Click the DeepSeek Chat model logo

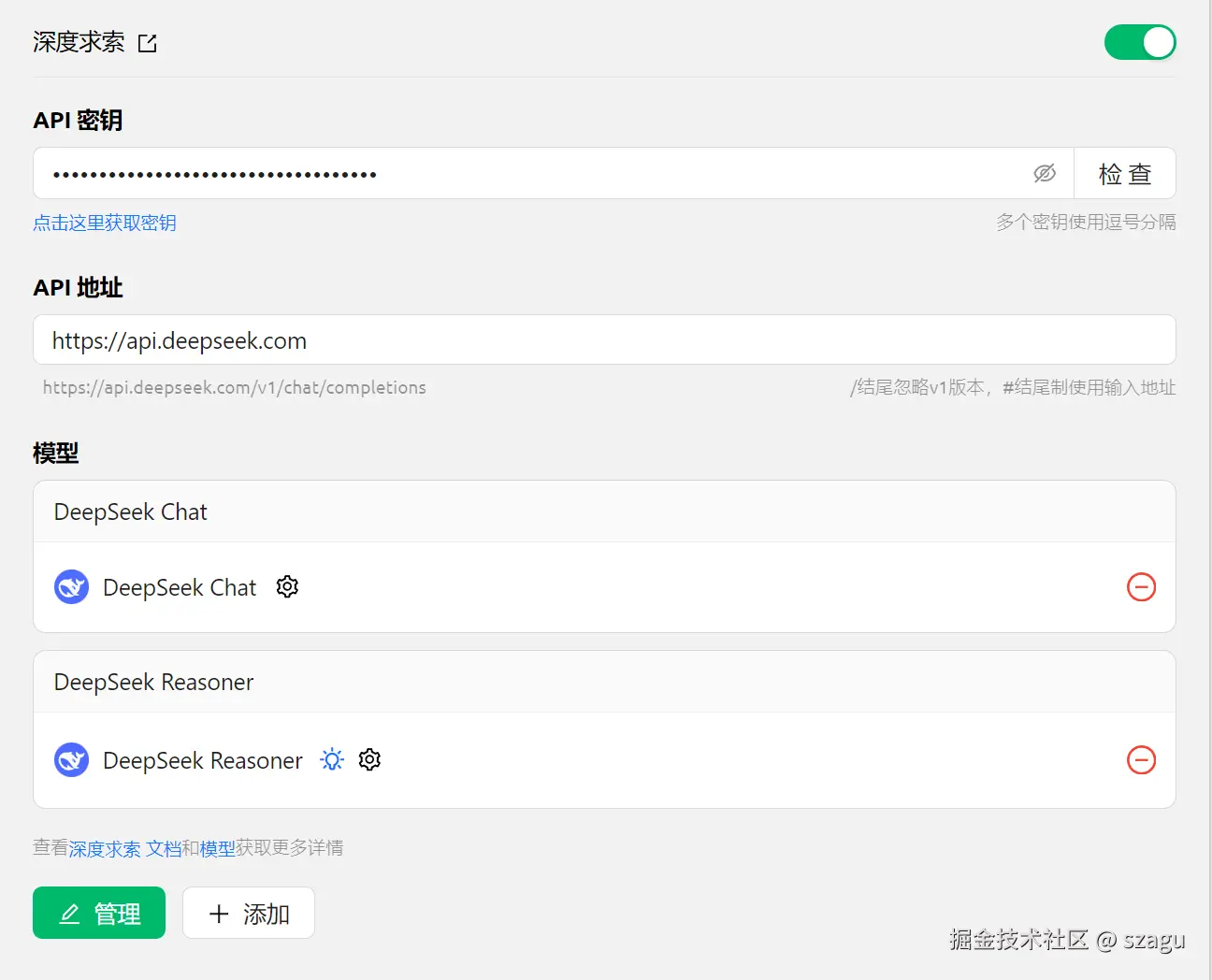72,587
